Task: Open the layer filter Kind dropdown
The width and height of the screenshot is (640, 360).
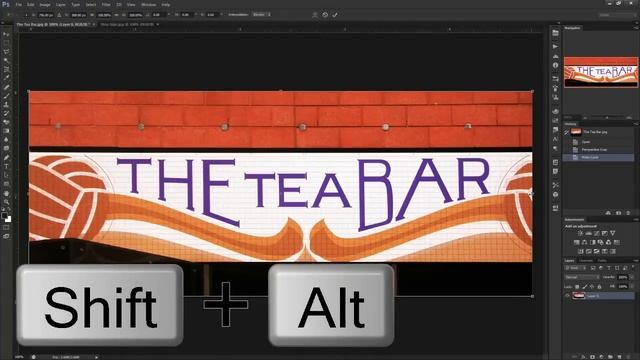Action: click(x=575, y=268)
